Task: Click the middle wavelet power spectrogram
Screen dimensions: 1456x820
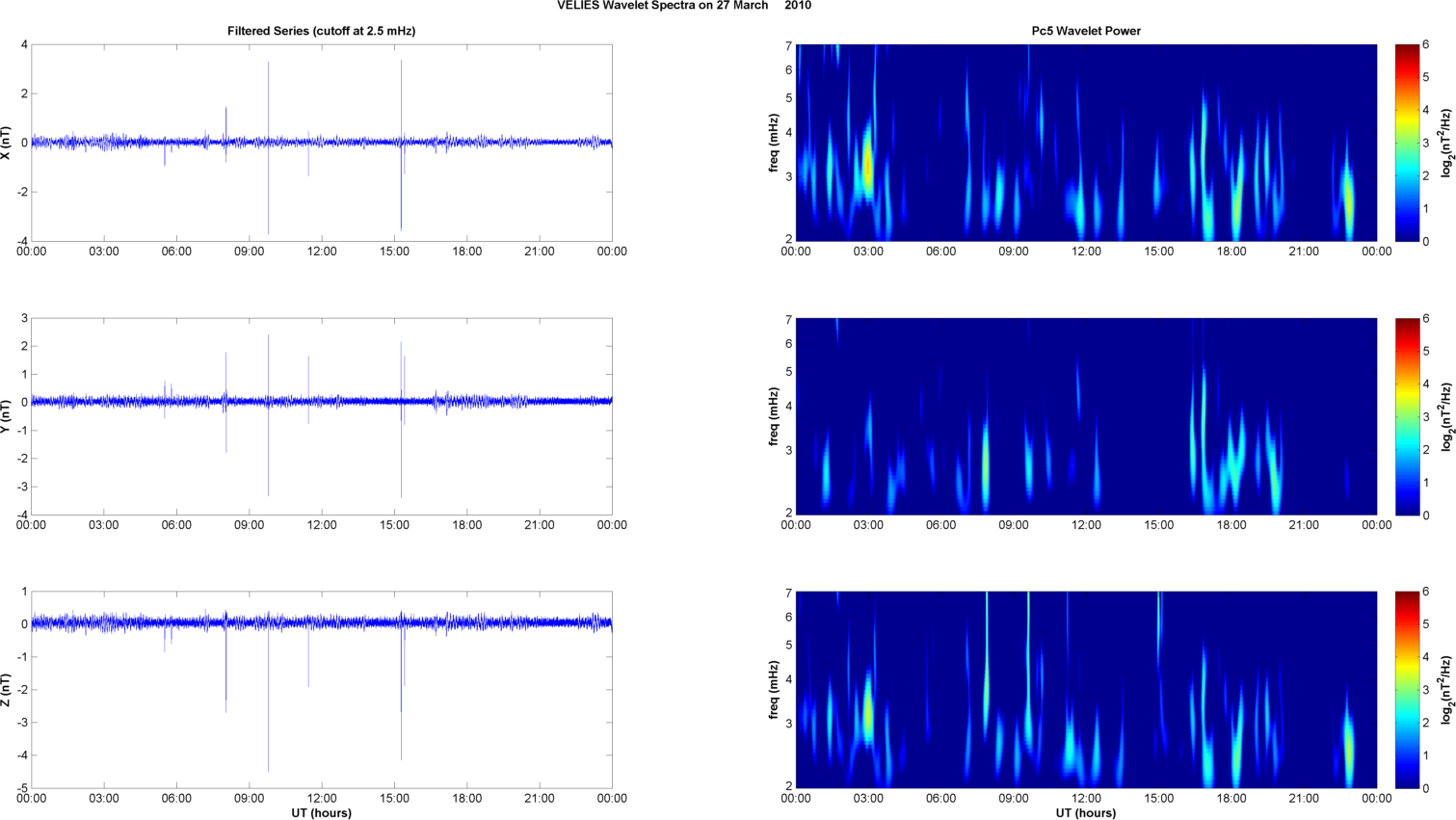Action: [1086, 416]
